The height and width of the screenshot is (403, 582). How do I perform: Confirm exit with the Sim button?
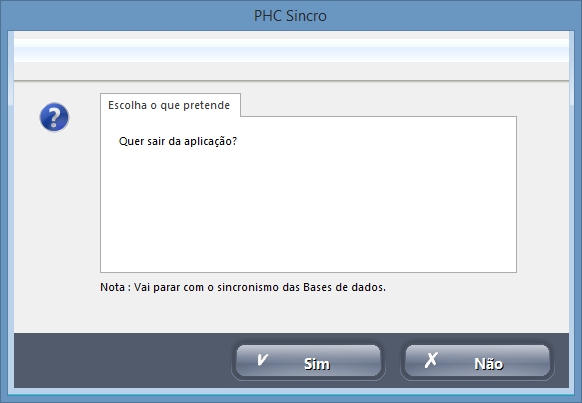pyautogui.click(x=308, y=361)
